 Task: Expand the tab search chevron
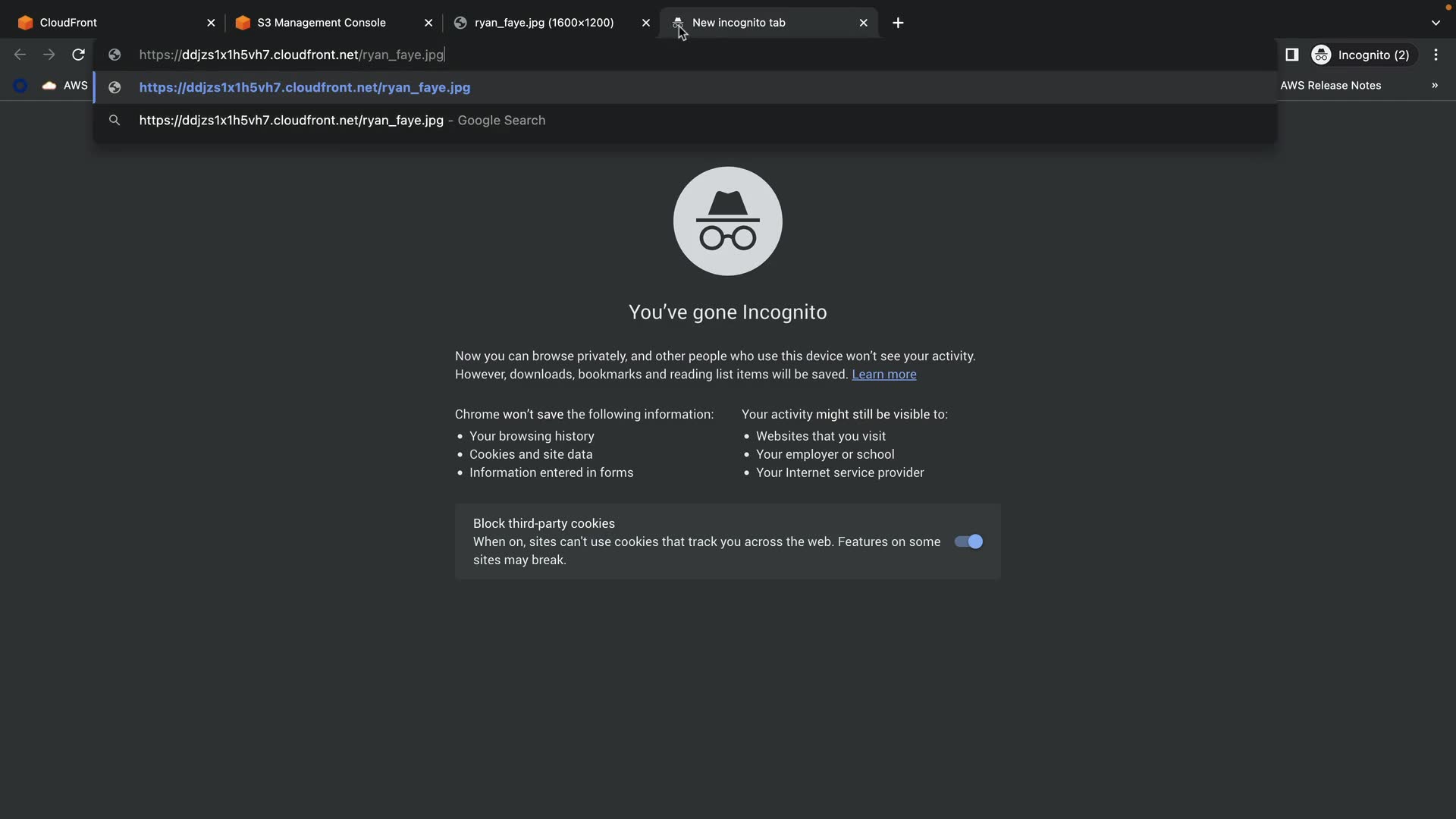click(x=1436, y=23)
